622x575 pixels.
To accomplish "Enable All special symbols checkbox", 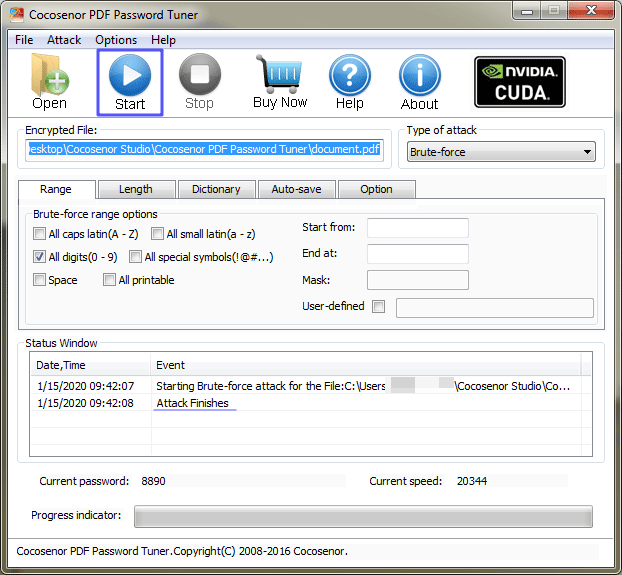I will click(135, 257).
